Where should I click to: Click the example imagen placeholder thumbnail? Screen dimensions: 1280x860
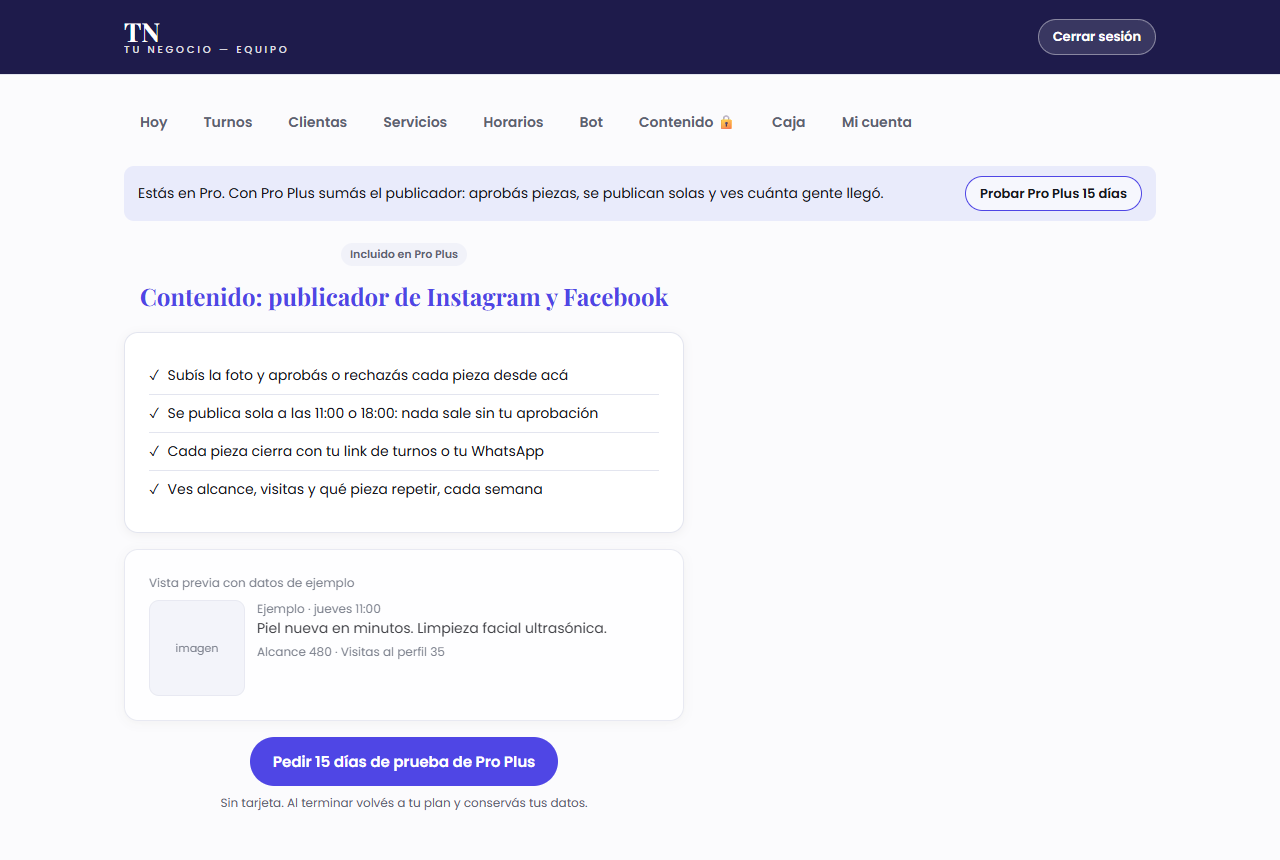tap(197, 648)
